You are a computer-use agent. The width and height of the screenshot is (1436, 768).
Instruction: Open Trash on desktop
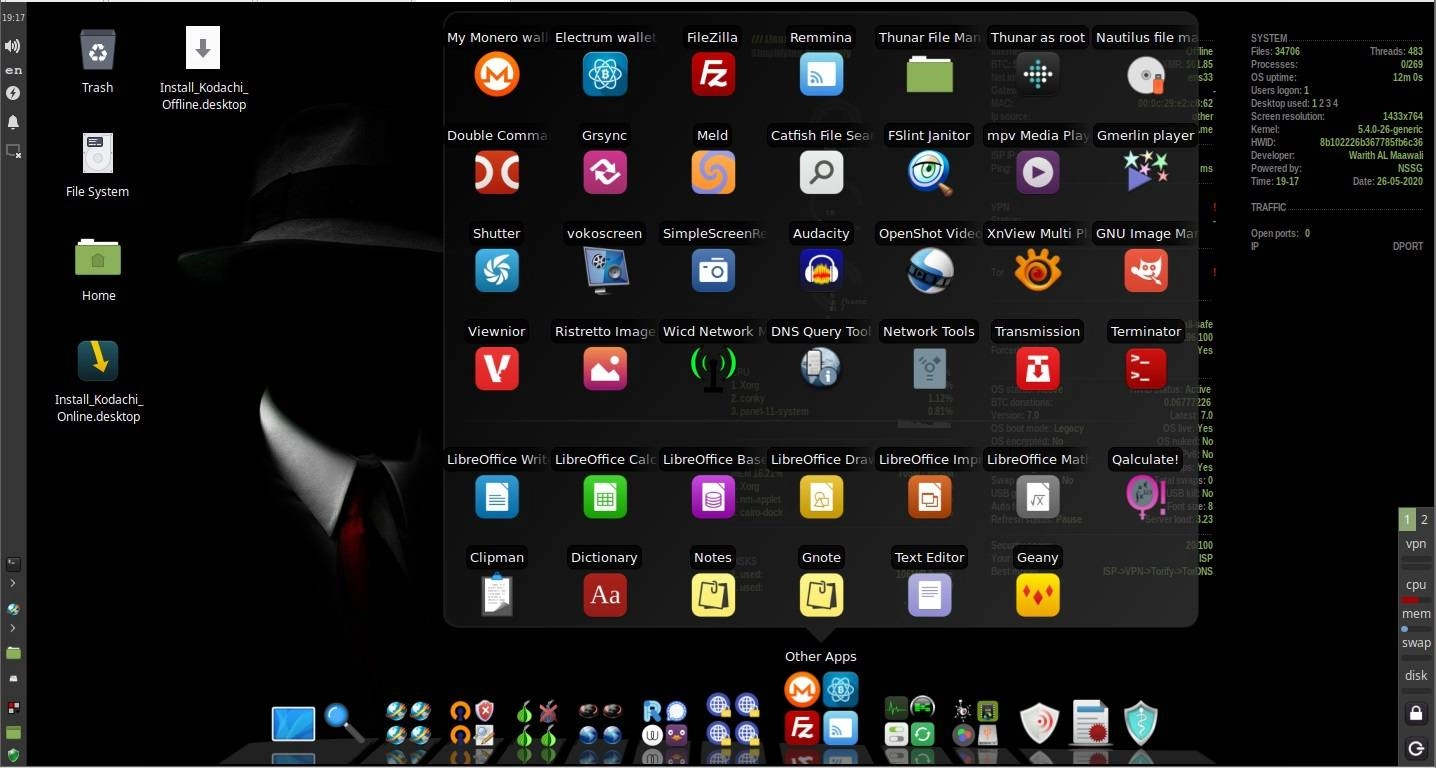[x=97, y=50]
